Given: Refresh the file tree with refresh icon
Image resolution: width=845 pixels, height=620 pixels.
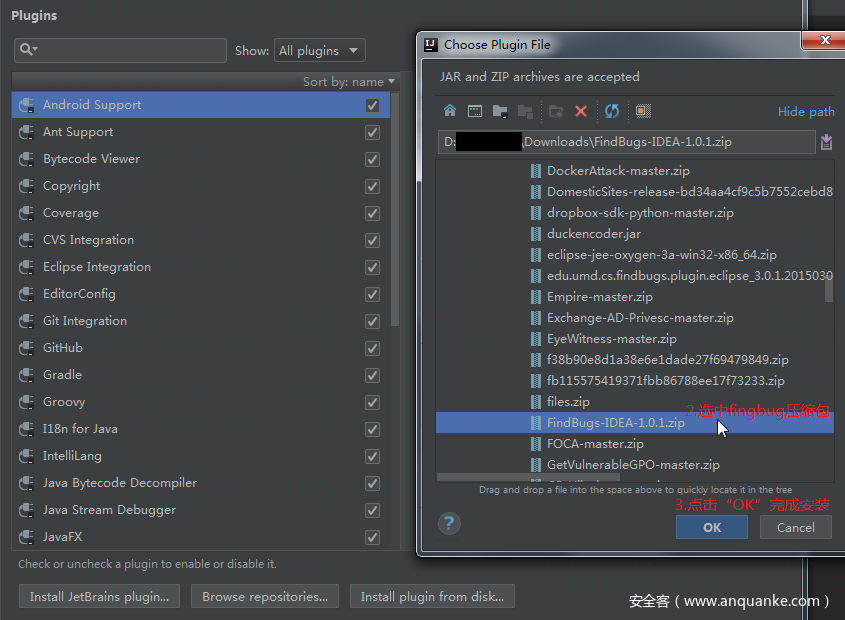Looking at the screenshot, I should (612, 111).
